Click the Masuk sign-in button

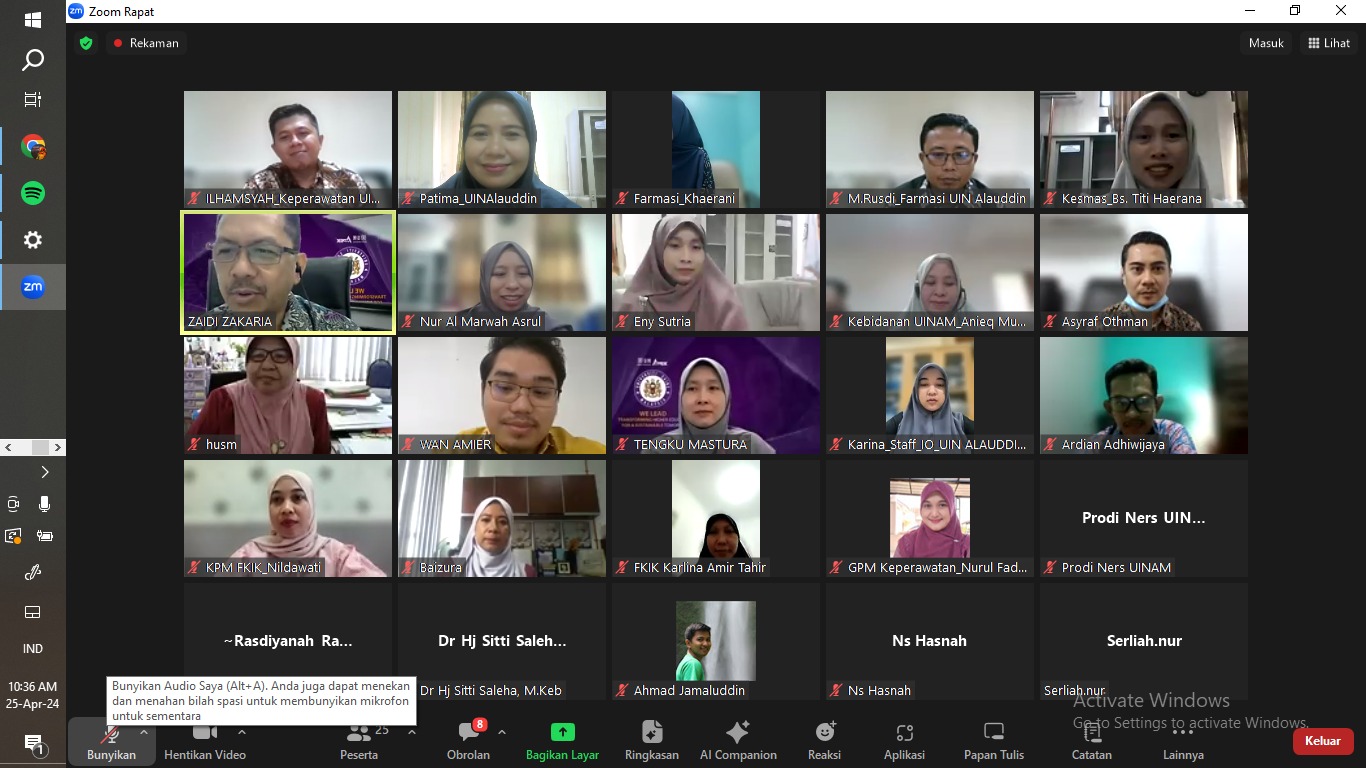[1266, 43]
